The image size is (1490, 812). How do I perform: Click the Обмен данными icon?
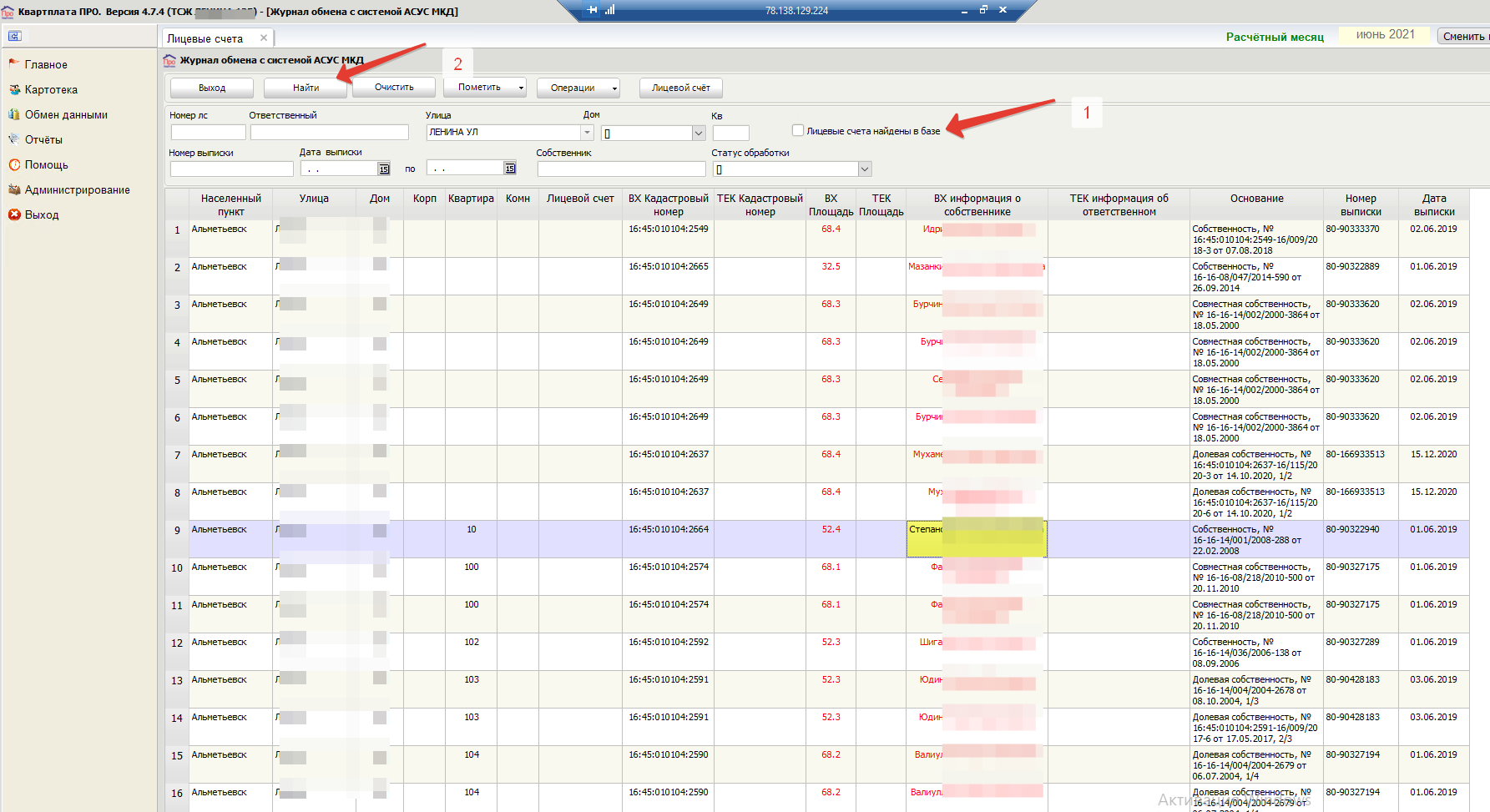(14, 114)
